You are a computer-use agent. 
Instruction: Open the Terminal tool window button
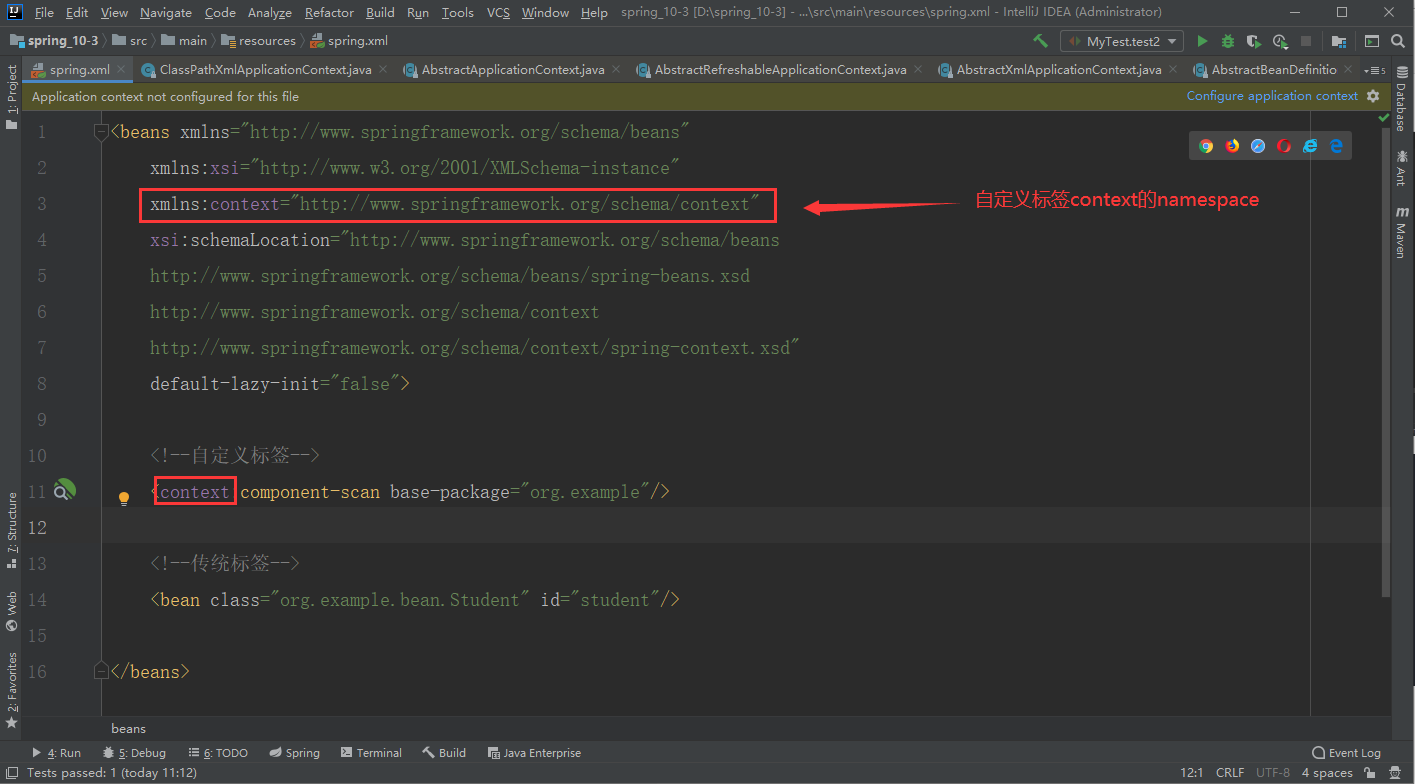click(x=371, y=753)
